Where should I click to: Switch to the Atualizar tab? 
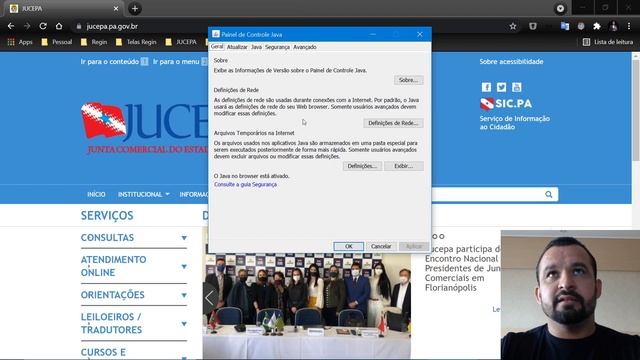237,47
